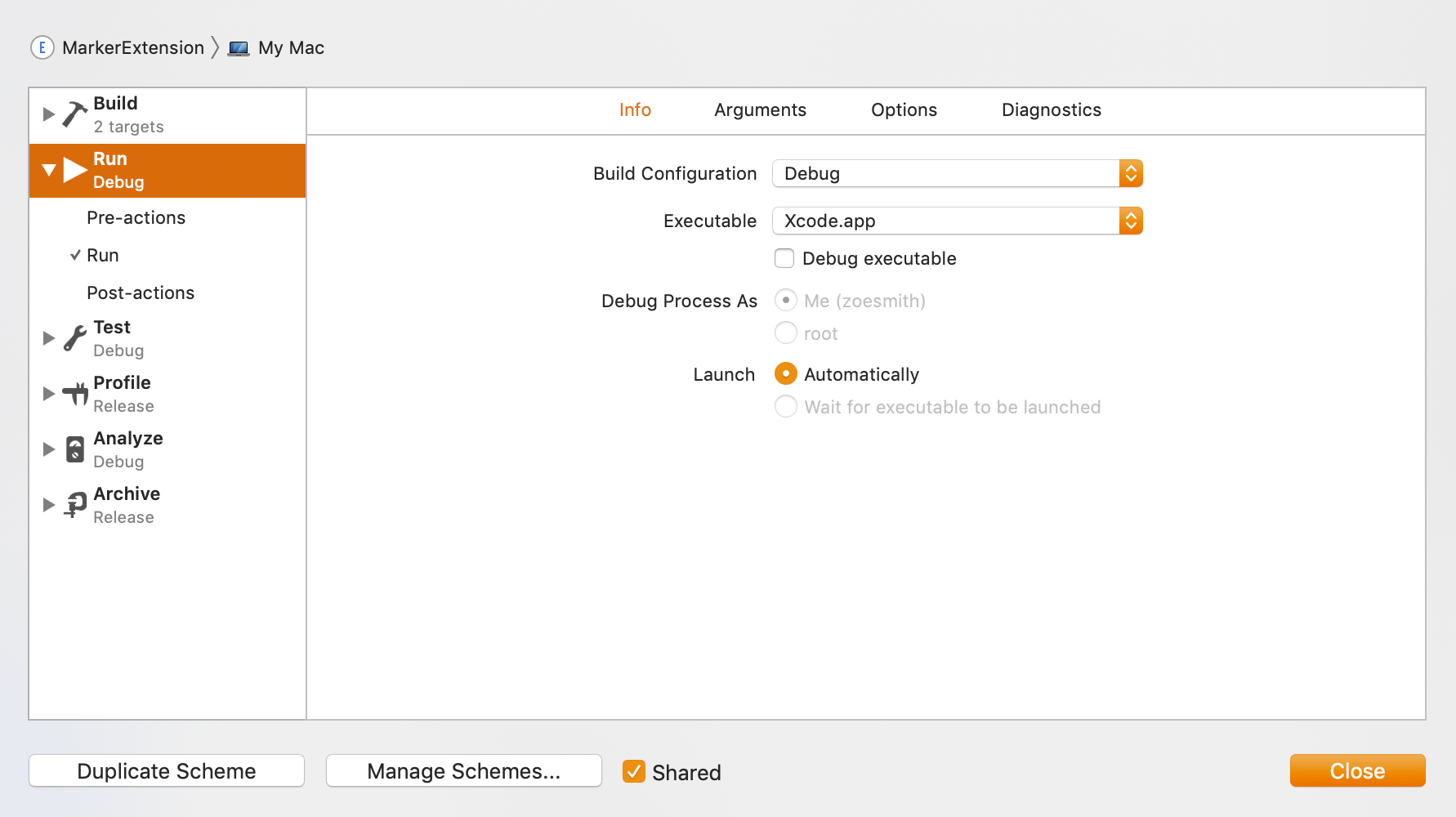
Task: Click the Run play icon
Action: [x=74, y=170]
